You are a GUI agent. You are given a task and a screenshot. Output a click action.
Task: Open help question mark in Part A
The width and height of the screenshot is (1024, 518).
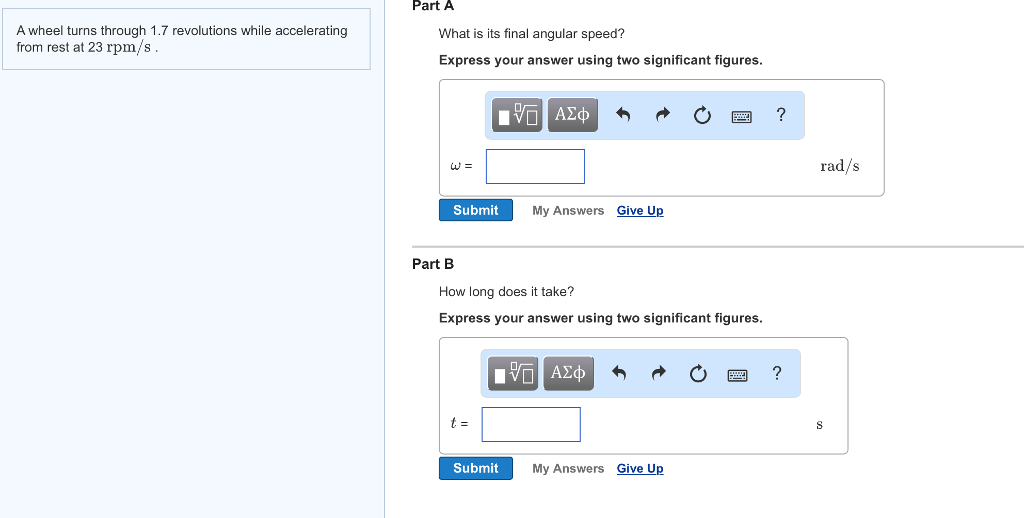click(x=781, y=115)
